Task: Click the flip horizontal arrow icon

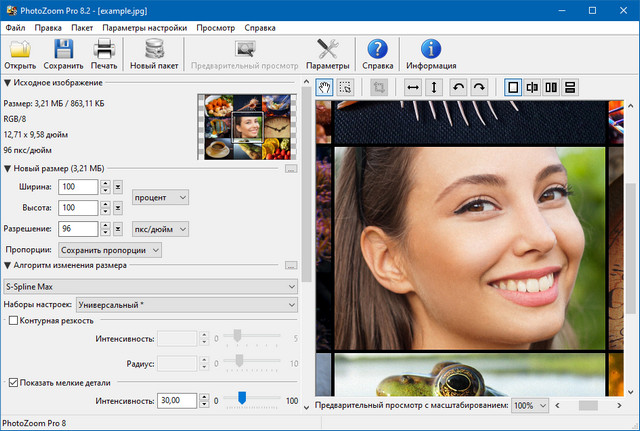Action: coord(412,87)
